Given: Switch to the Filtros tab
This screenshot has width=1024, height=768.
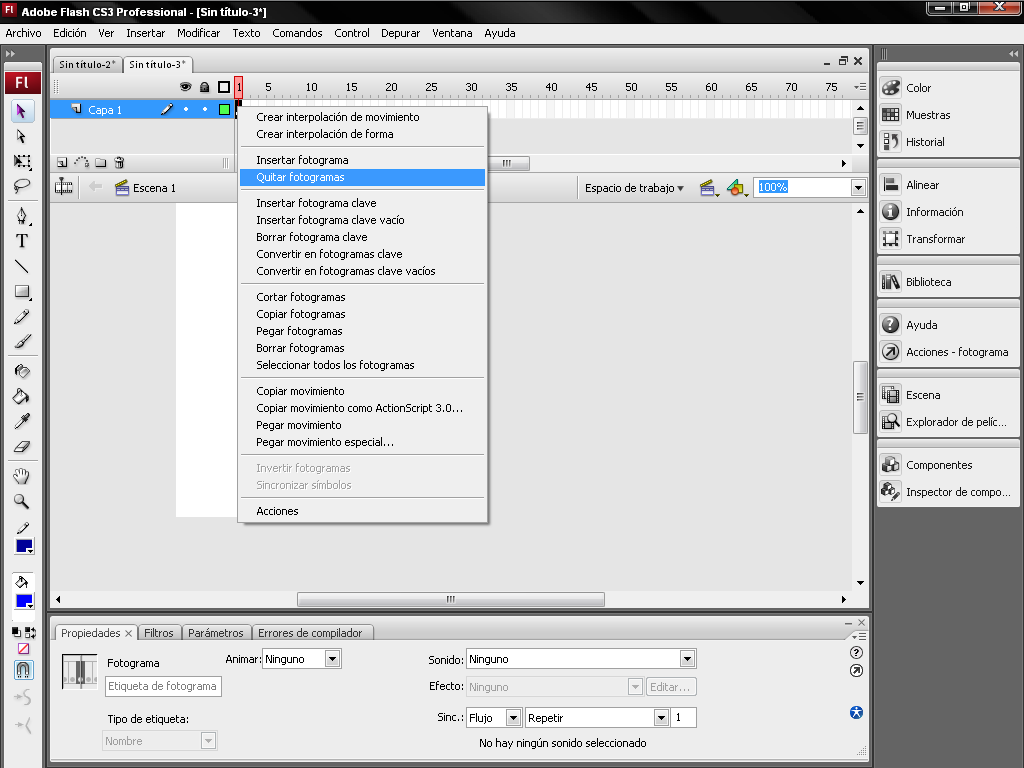Looking at the screenshot, I should coord(159,633).
